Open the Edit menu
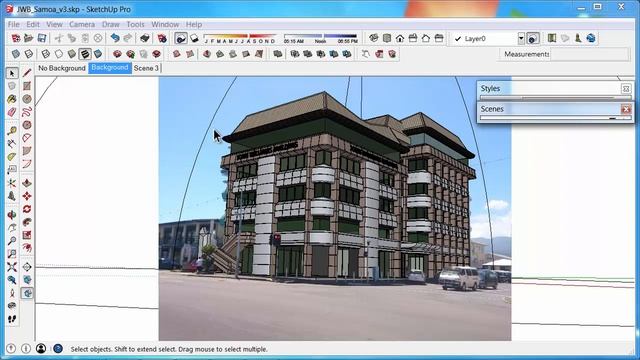The image size is (640, 360). pos(33,24)
